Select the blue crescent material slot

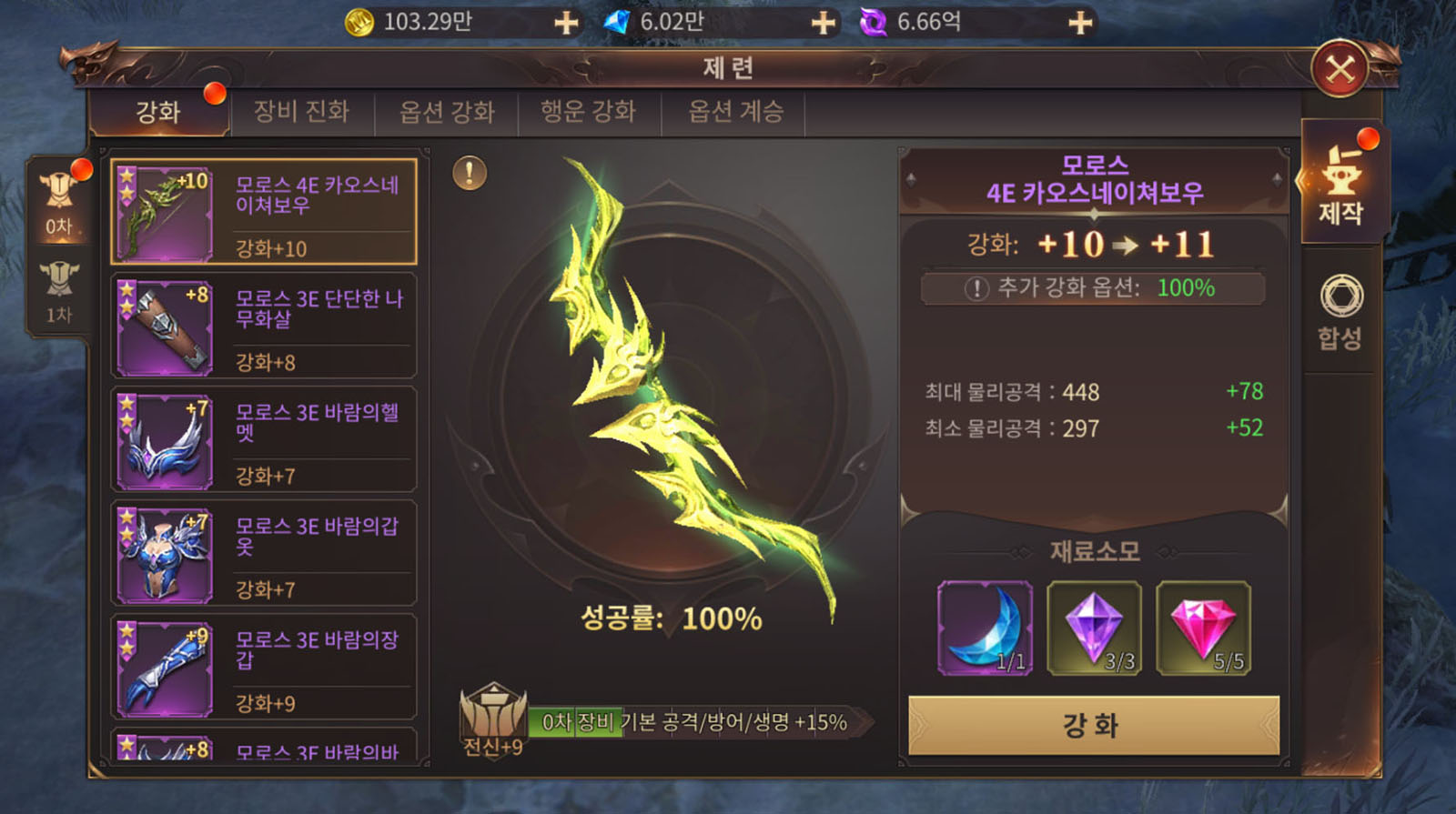[x=986, y=628]
